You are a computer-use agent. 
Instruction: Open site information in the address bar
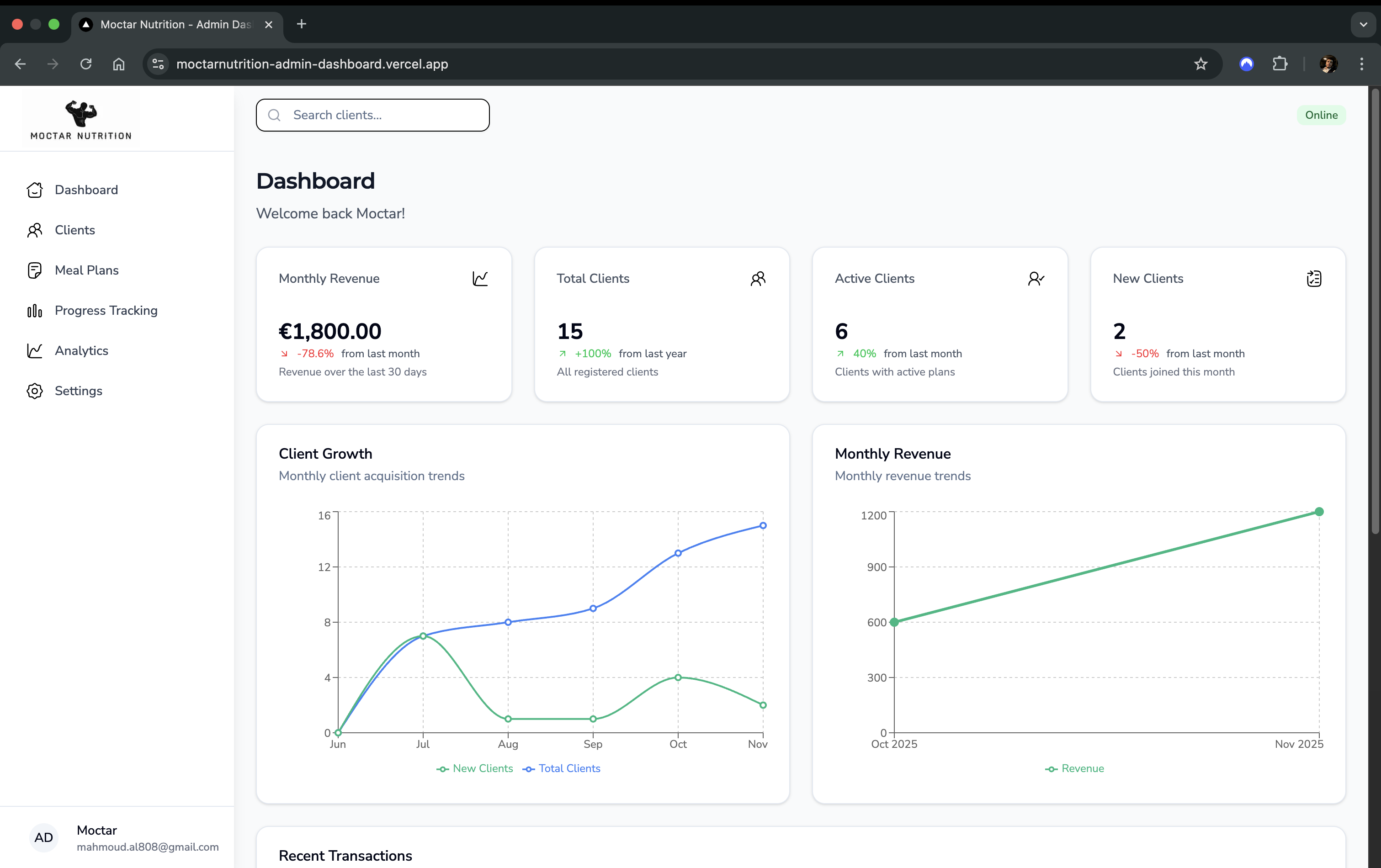point(157,64)
